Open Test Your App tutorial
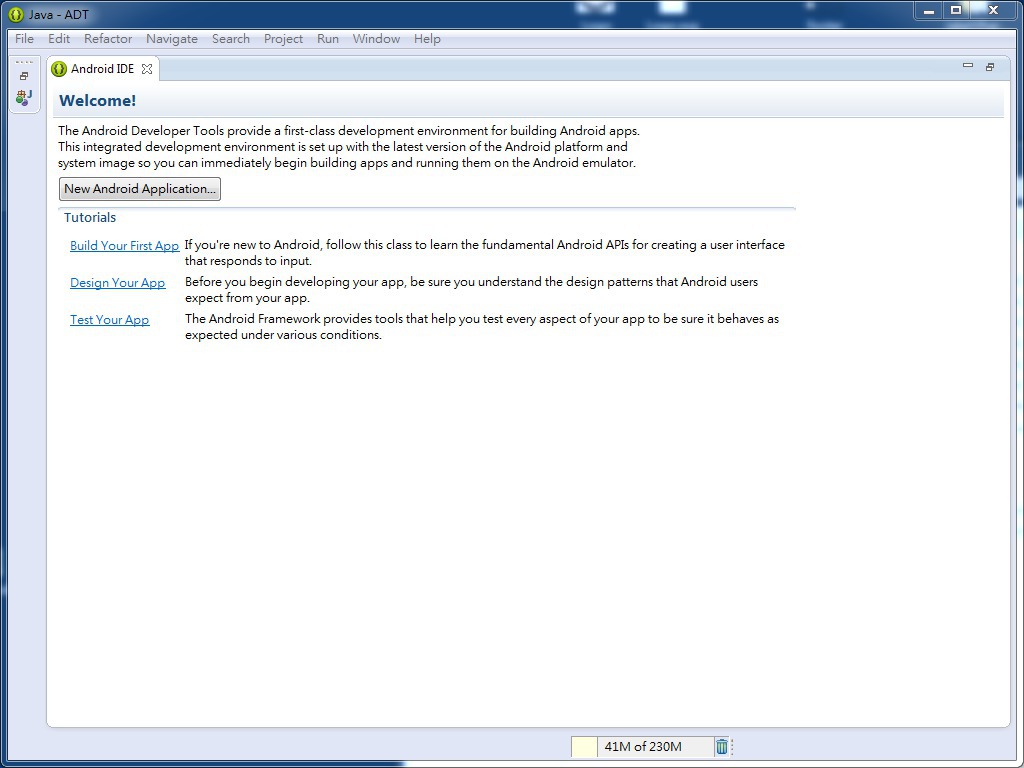 (110, 320)
